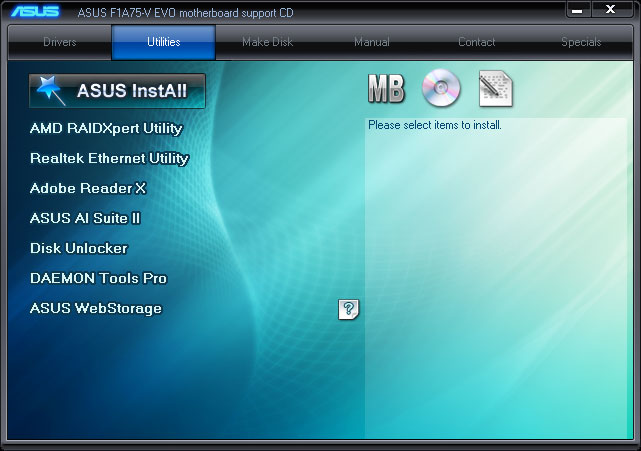The image size is (641, 451).
Task: Install Realtek Ethernet Utility
Action: [x=110, y=158]
